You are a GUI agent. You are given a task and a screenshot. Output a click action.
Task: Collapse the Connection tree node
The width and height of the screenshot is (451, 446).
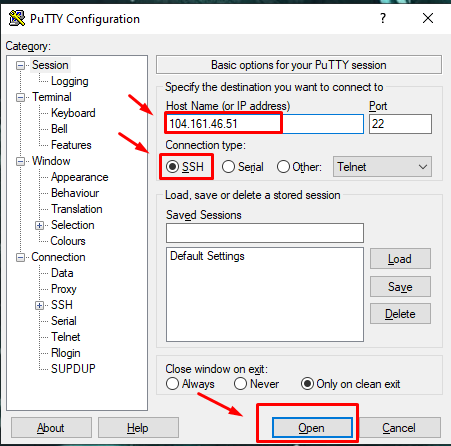click(x=20, y=258)
